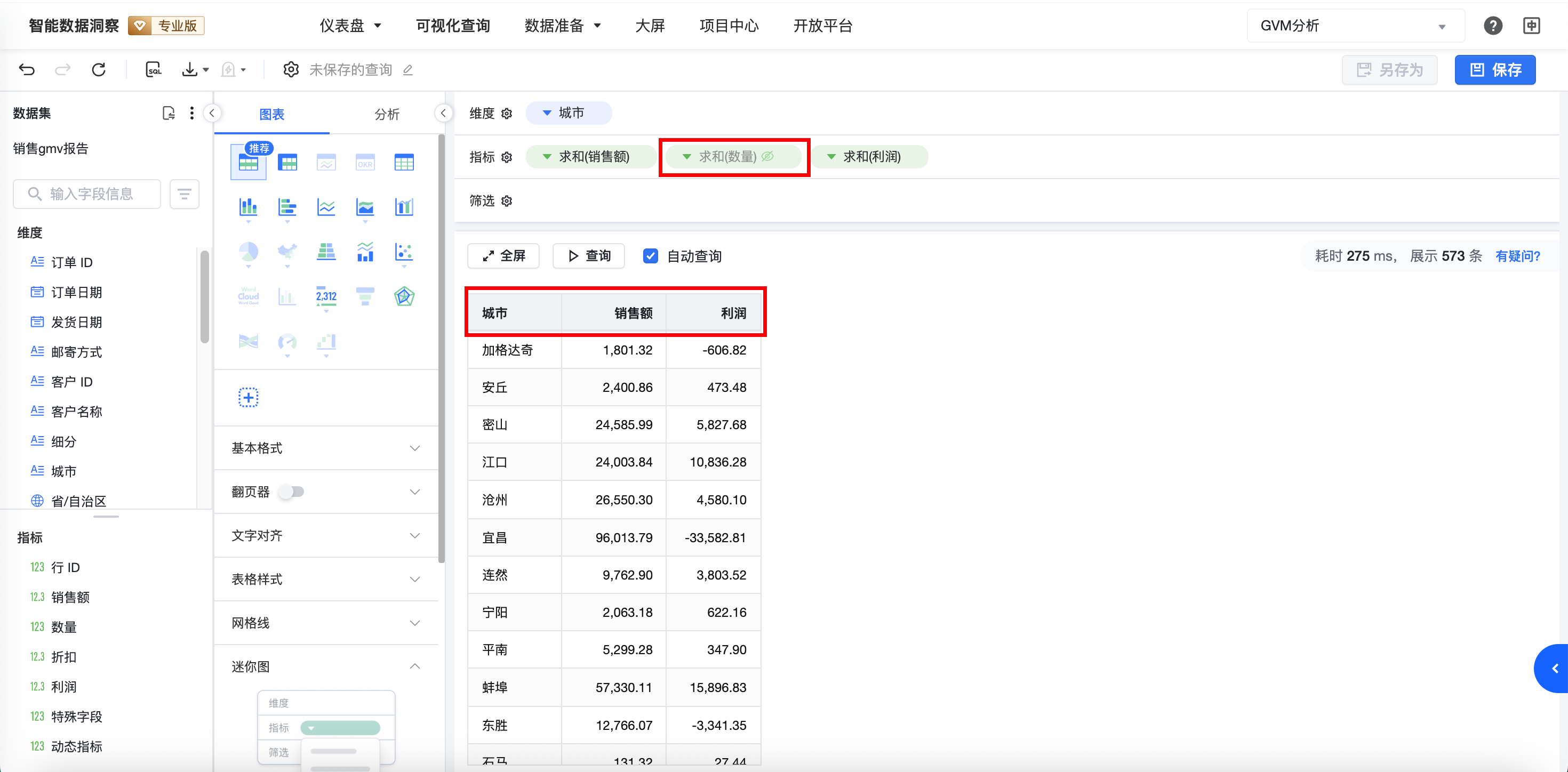1568x772 pixels.
Task: Click the add custom chart plus icon
Action: [248, 397]
